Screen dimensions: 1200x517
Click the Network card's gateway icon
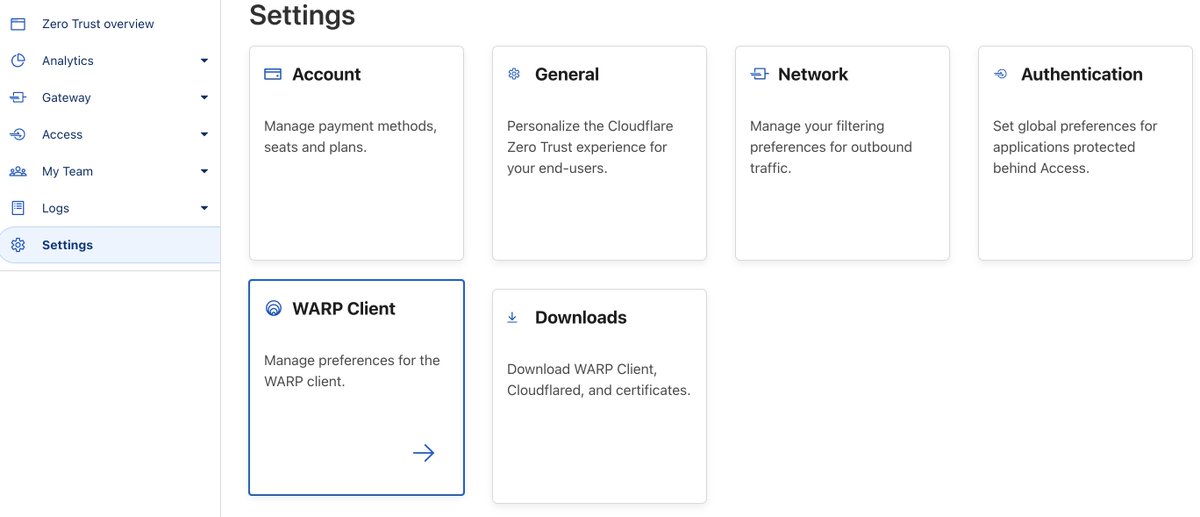point(759,74)
